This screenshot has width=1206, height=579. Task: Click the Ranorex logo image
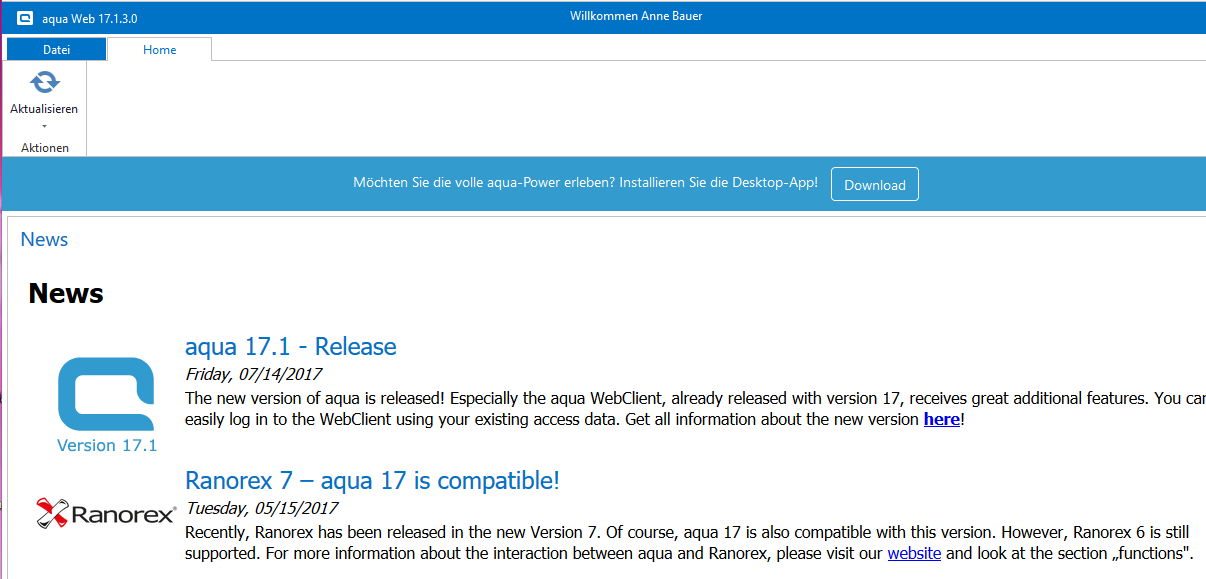[106, 514]
